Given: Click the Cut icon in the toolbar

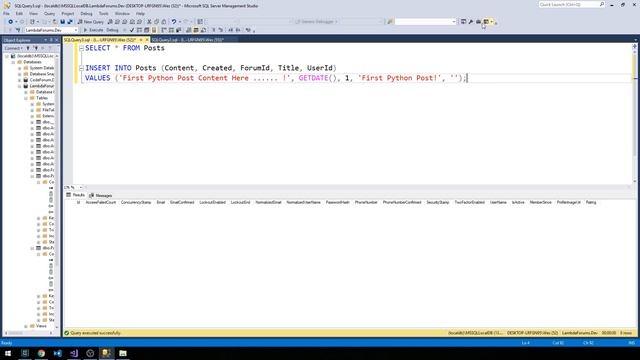Looking at the screenshot, I should (149, 22).
